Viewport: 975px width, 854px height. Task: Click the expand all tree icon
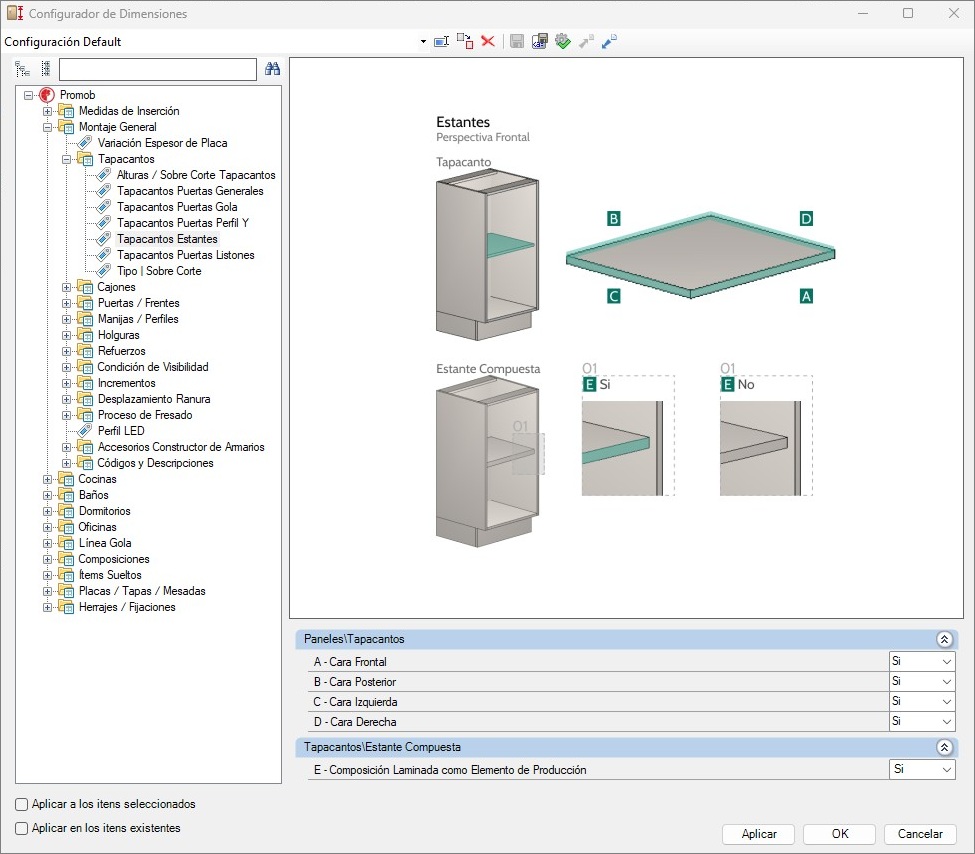point(23,69)
